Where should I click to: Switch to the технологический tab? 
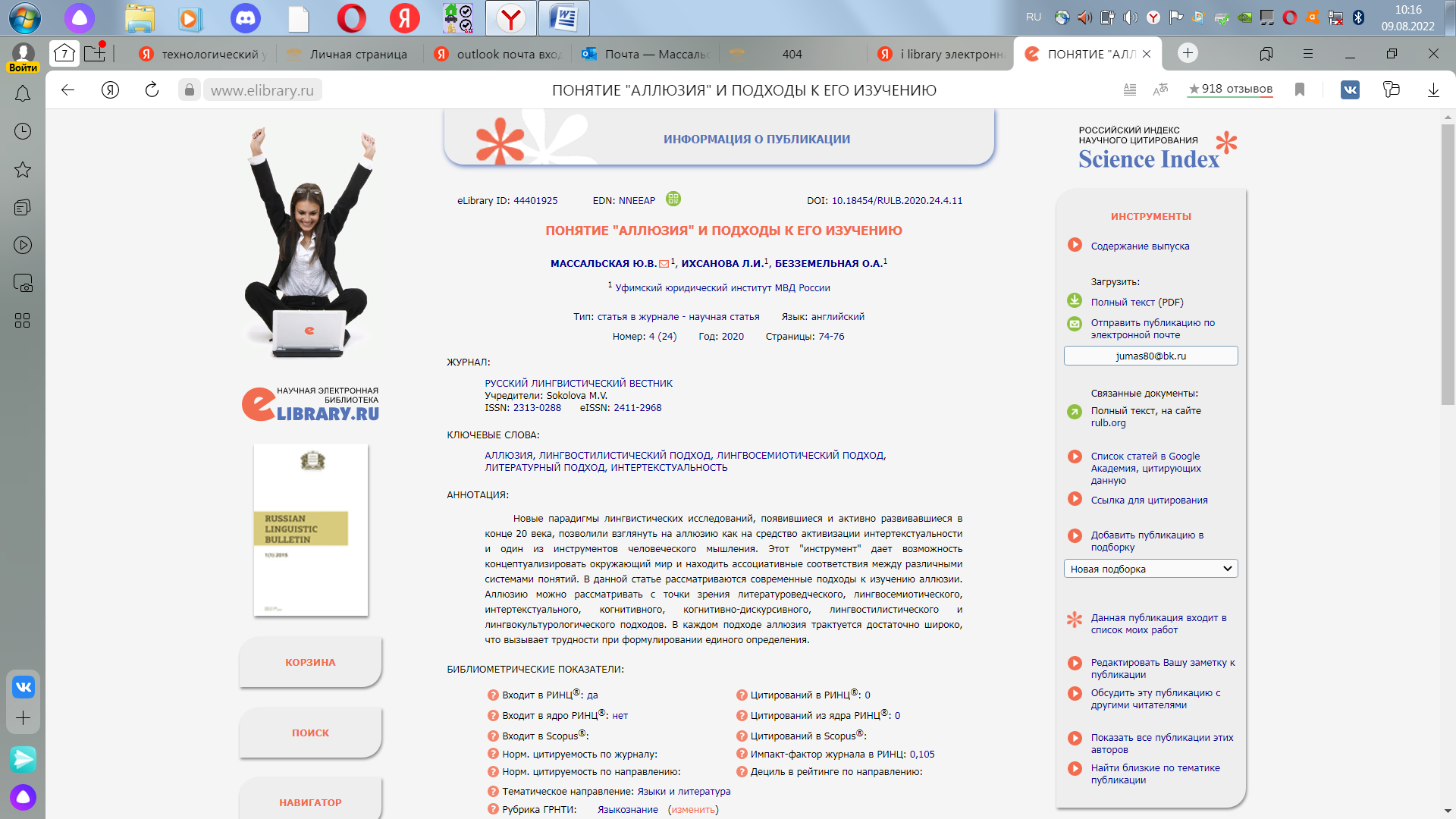click(x=202, y=54)
